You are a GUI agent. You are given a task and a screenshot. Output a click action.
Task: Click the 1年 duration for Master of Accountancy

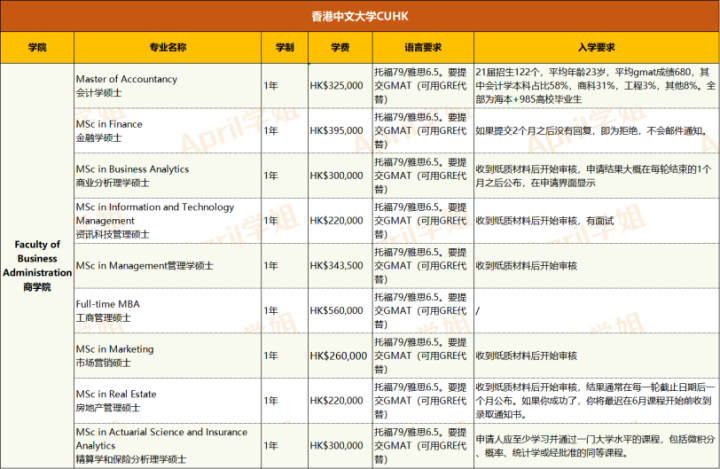[285, 86]
